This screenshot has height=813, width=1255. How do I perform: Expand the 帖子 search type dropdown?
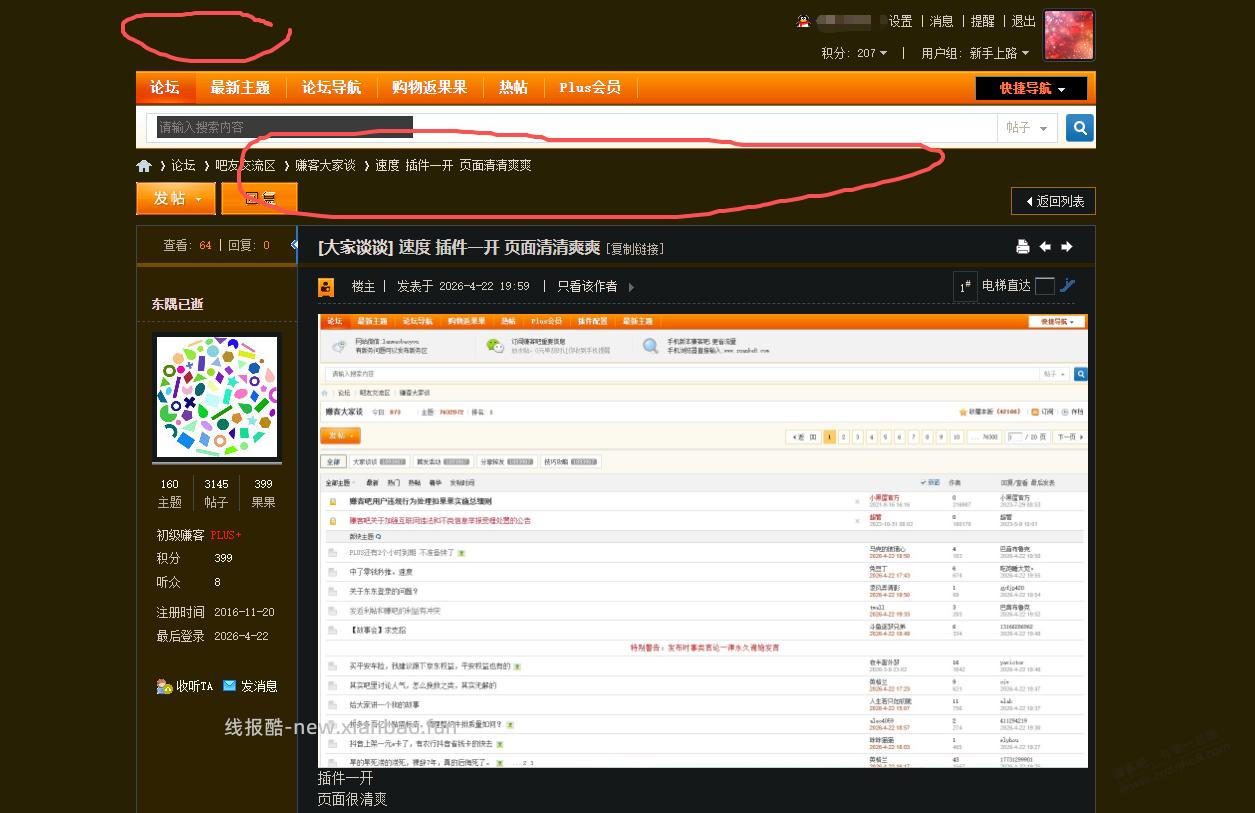1026,127
